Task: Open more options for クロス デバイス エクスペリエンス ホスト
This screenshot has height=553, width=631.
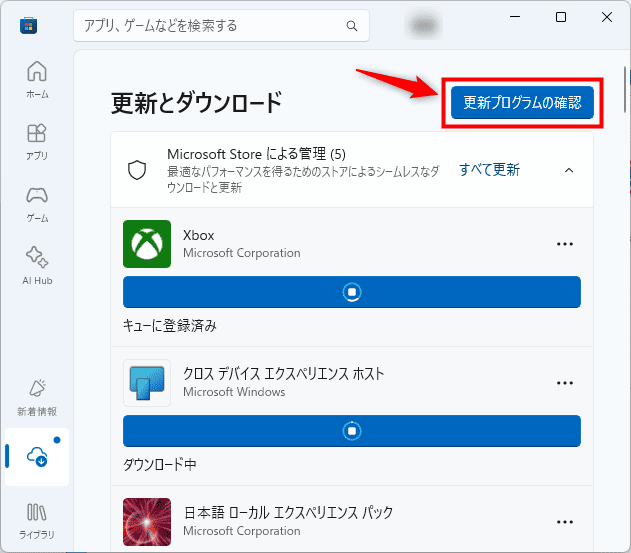Action: [x=565, y=383]
